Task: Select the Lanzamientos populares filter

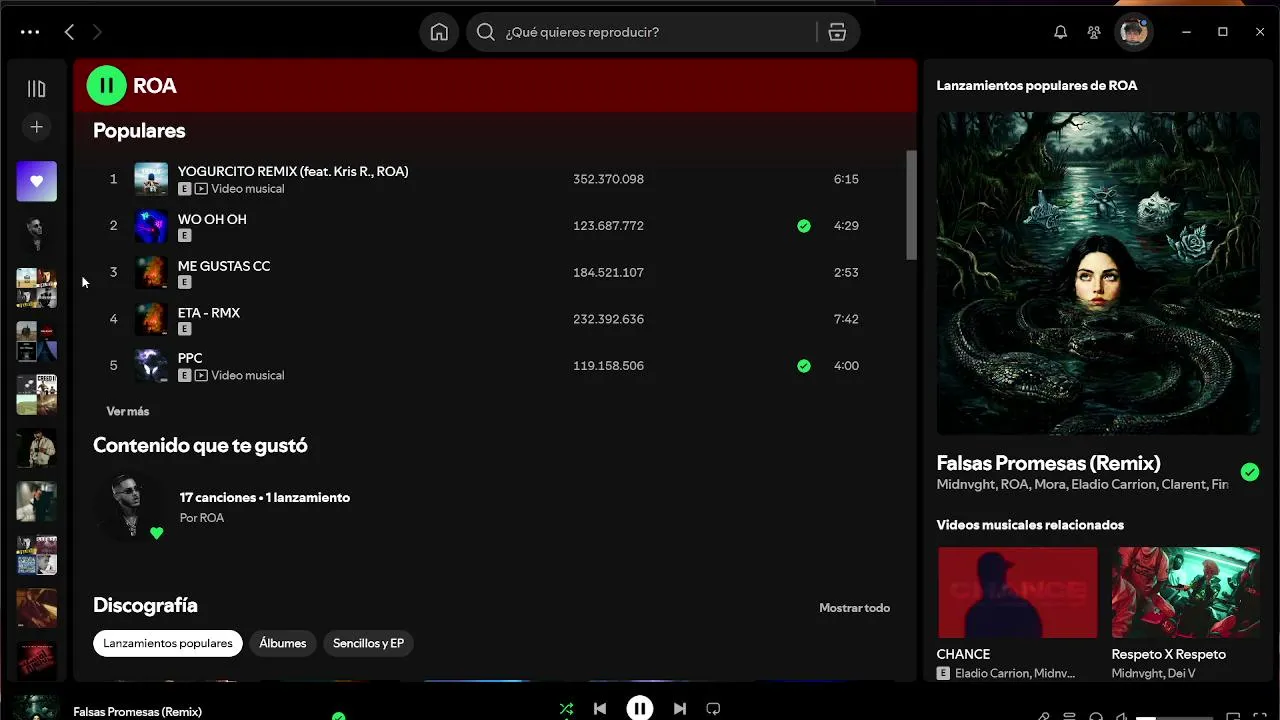Action: pos(168,643)
